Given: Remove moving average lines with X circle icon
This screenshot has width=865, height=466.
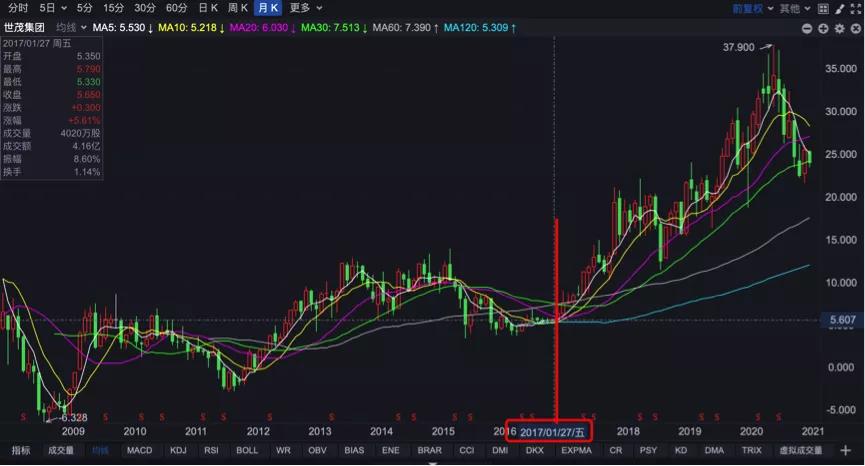Looking at the screenshot, I should pos(856,28).
